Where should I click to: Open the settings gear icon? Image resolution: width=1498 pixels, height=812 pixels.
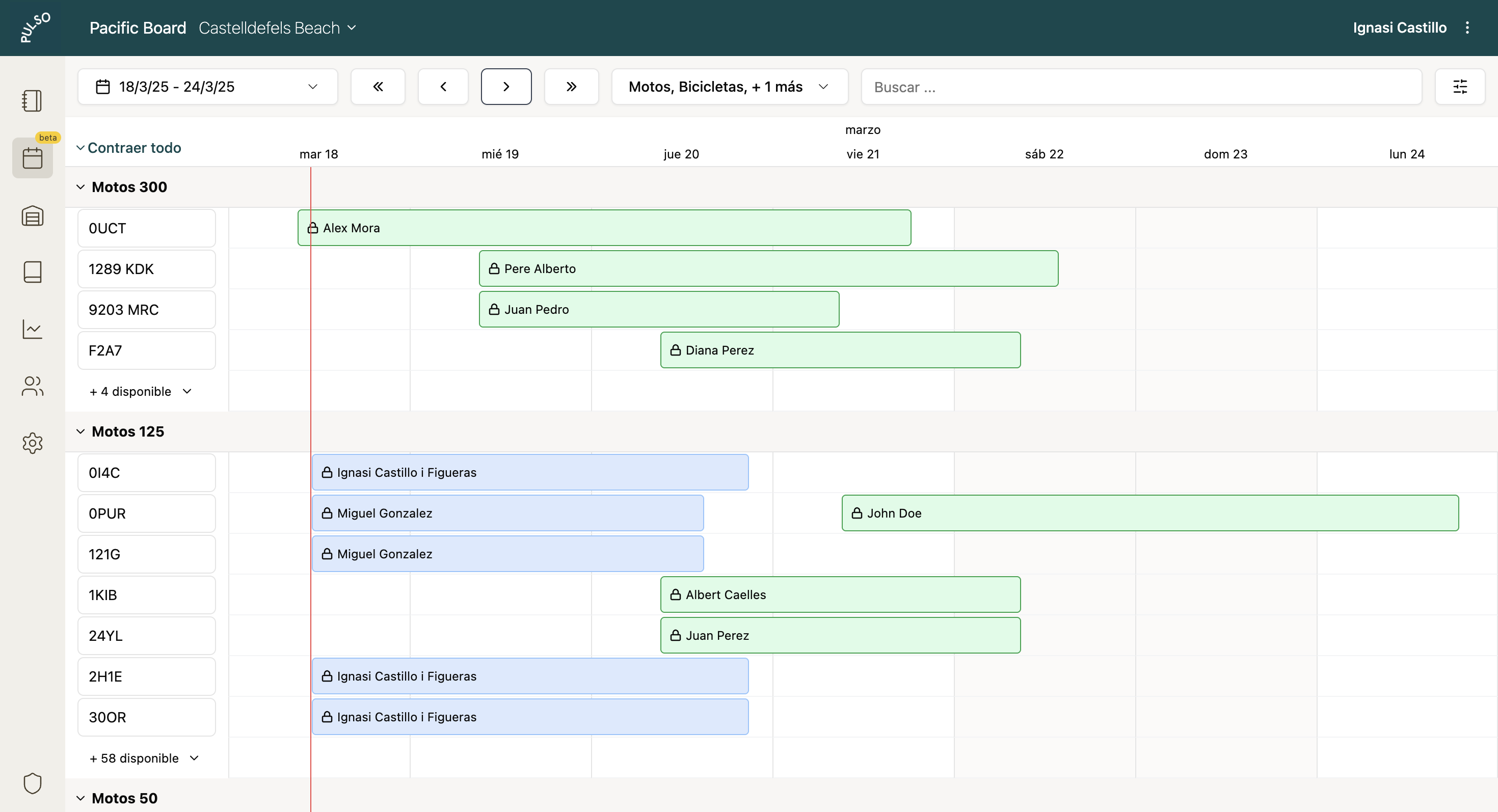pos(32,443)
